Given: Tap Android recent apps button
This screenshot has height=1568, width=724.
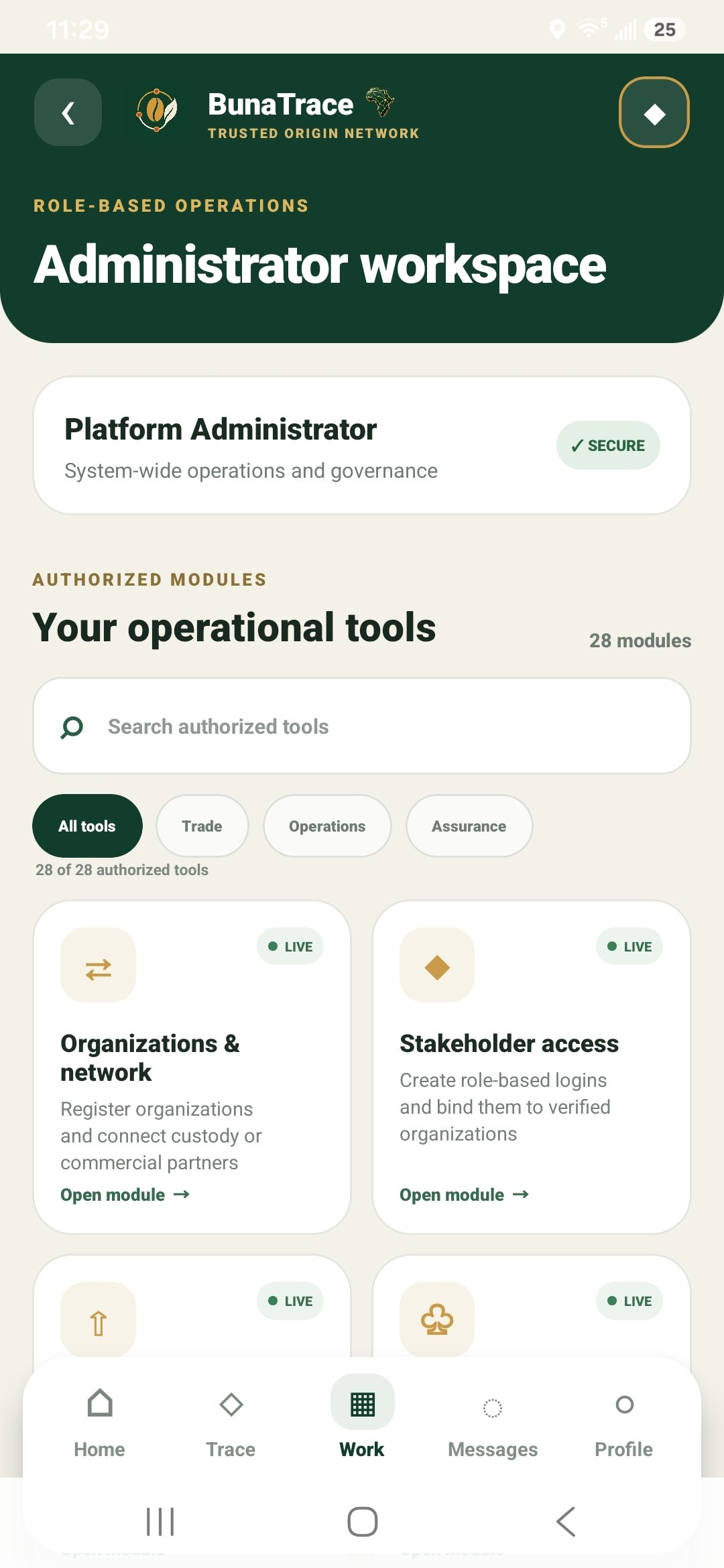Looking at the screenshot, I should [160, 1522].
